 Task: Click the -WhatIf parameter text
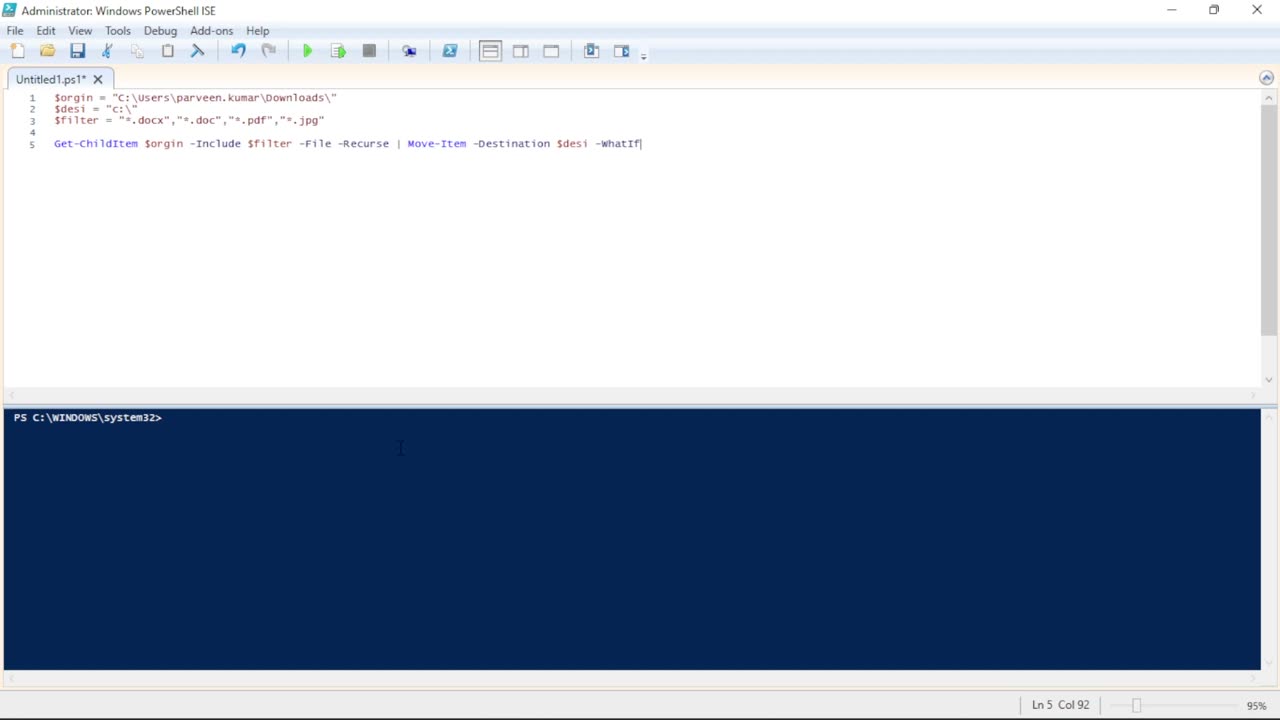point(618,144)
